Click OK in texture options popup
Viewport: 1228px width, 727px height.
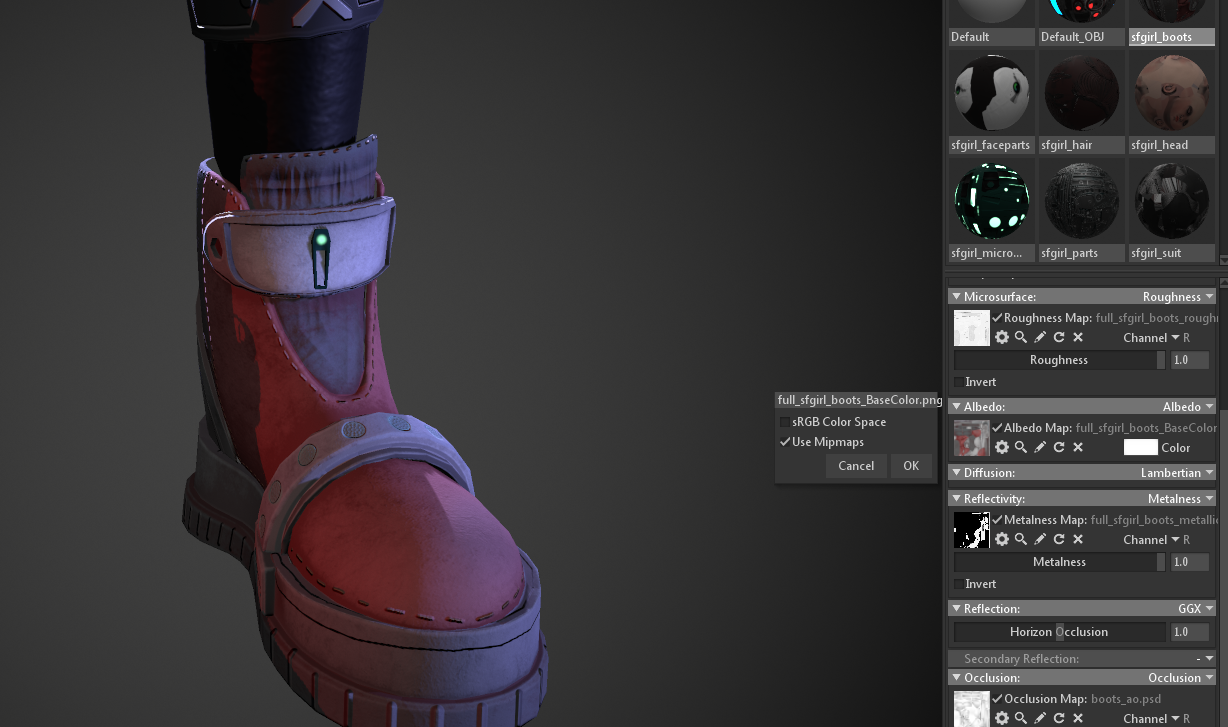[911, 466]
